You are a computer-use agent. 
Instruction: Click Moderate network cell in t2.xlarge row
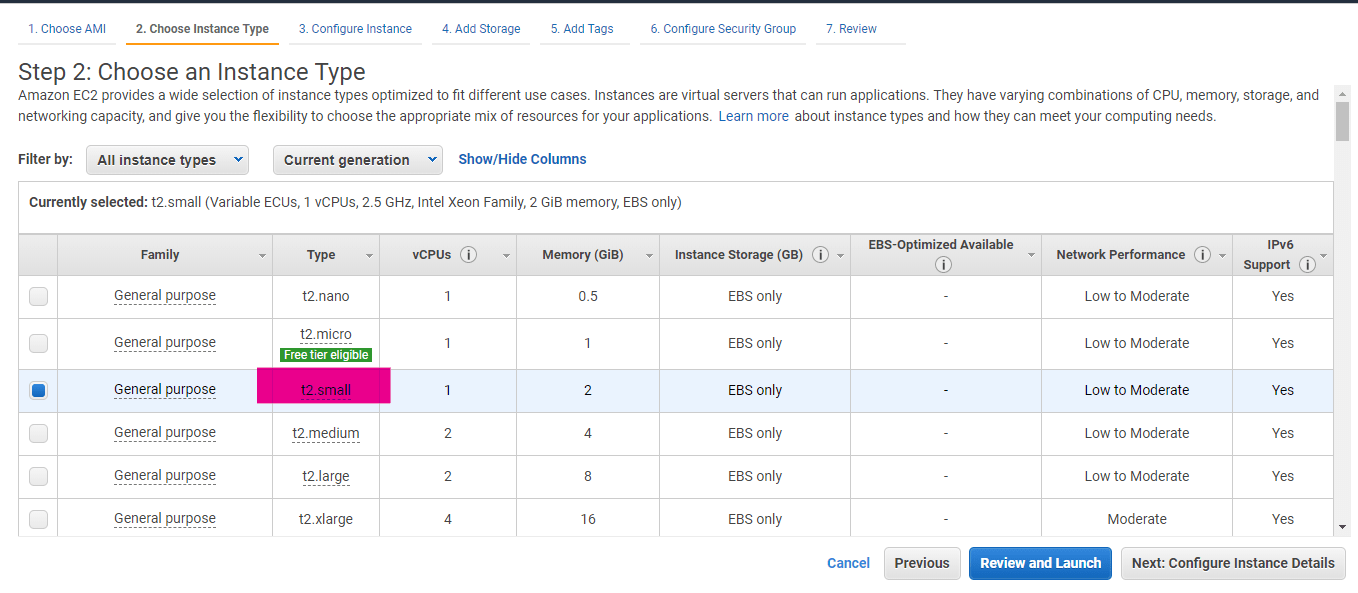click(x=1137, y=519)
